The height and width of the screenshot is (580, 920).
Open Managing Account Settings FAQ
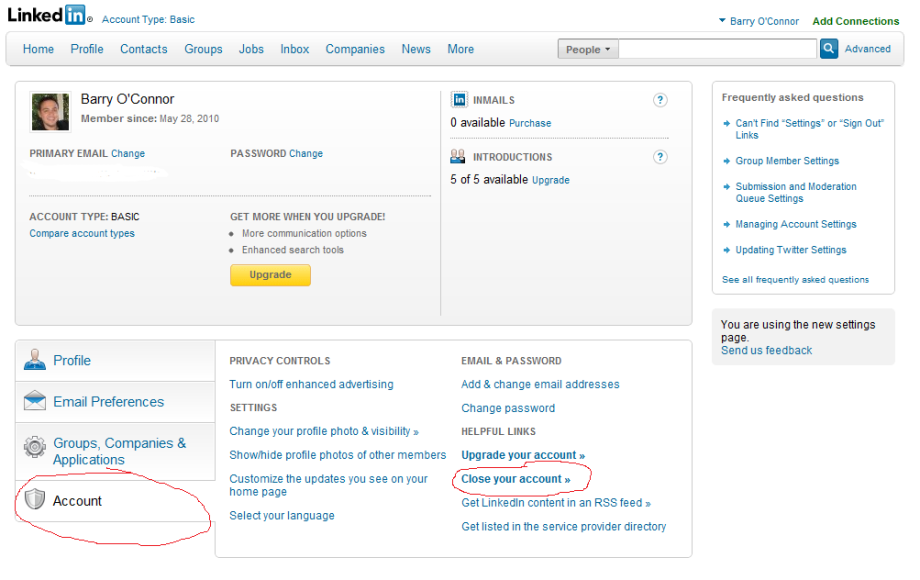796,224
